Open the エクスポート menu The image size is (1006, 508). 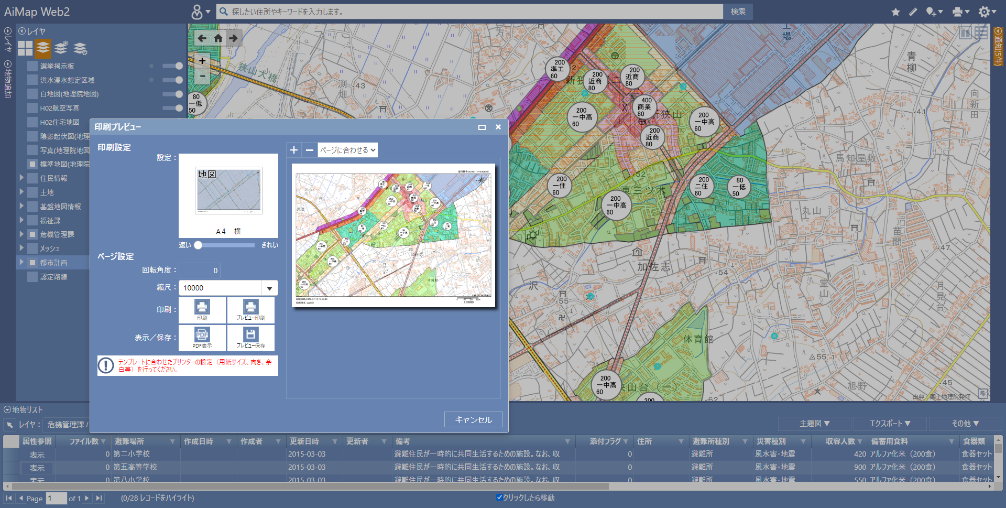pyautogui.click(x=889, y=423)
